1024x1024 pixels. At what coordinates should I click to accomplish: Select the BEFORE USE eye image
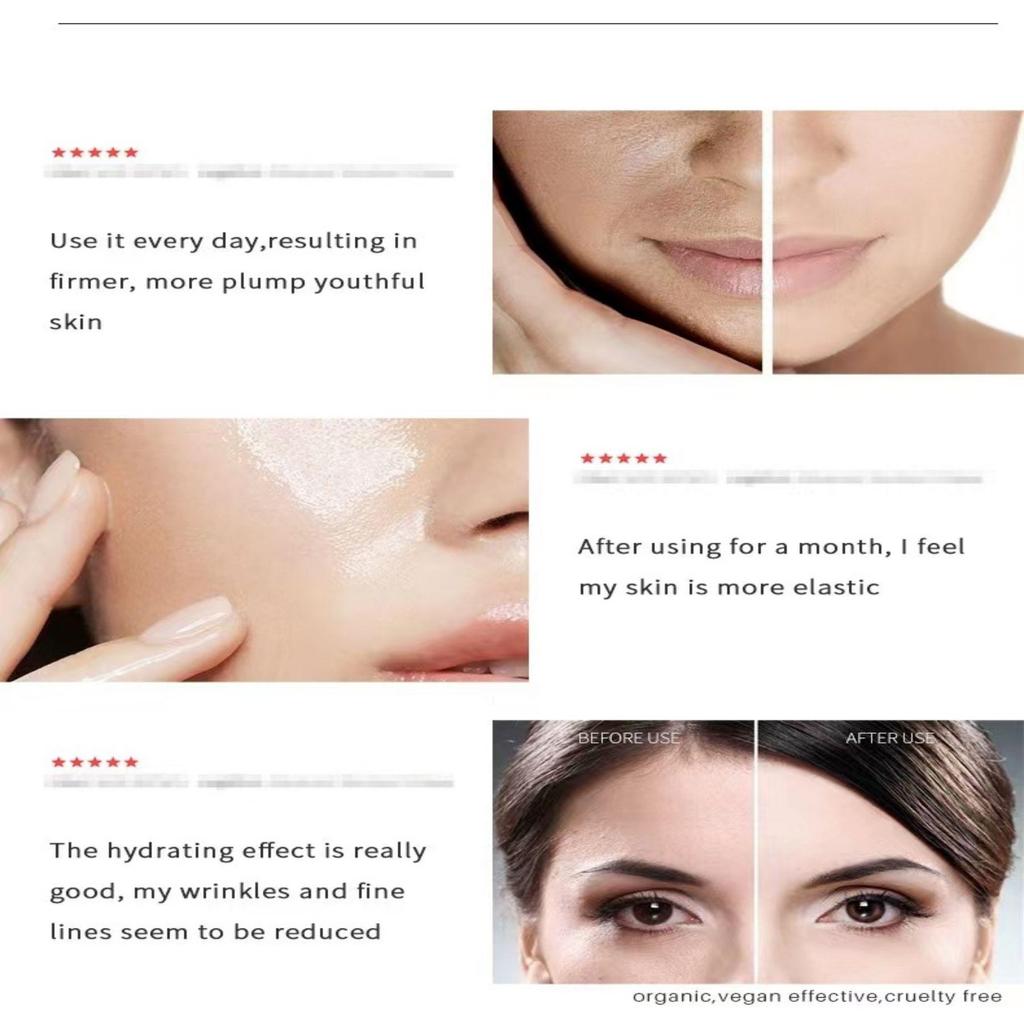[623, 852]
